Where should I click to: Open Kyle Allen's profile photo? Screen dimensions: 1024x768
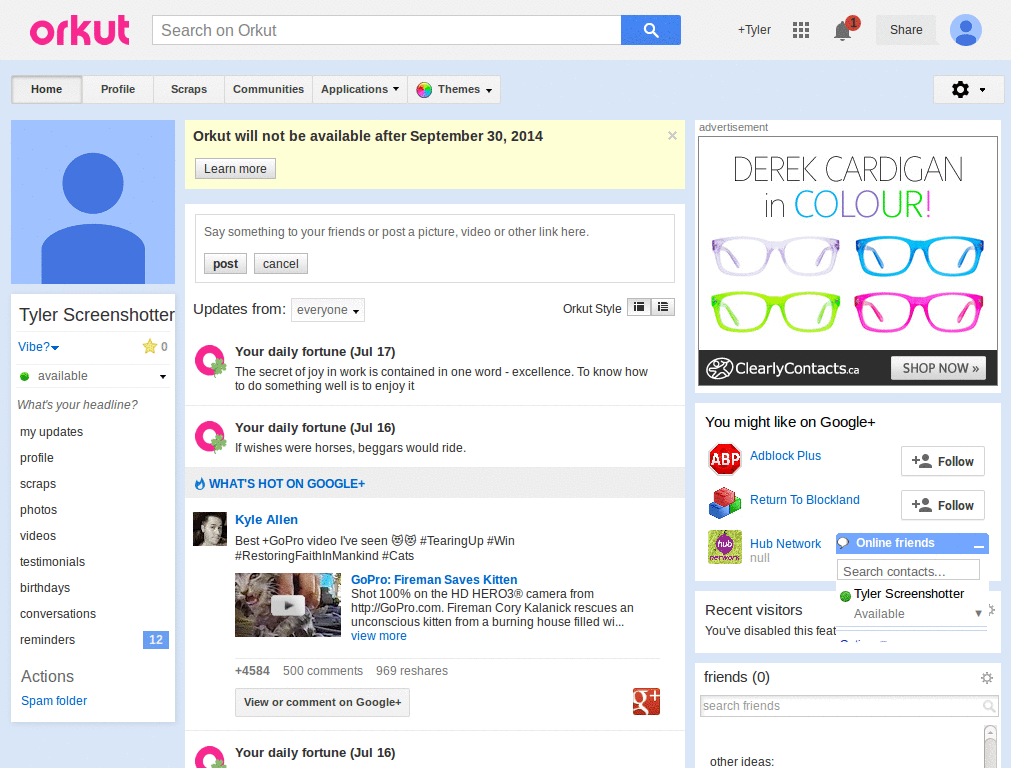[x=210, y=529]
